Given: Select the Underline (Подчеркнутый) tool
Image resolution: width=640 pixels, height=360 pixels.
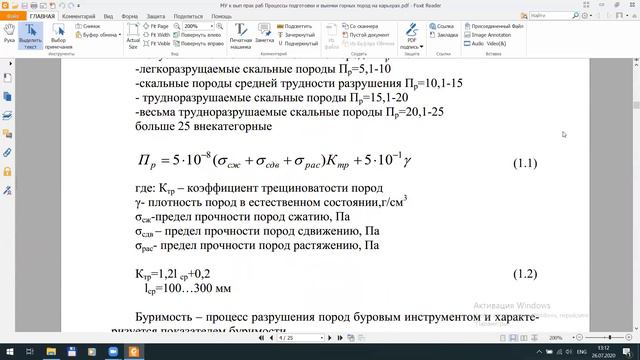Looking at the screenshot, I should click(x=298, y=43).
